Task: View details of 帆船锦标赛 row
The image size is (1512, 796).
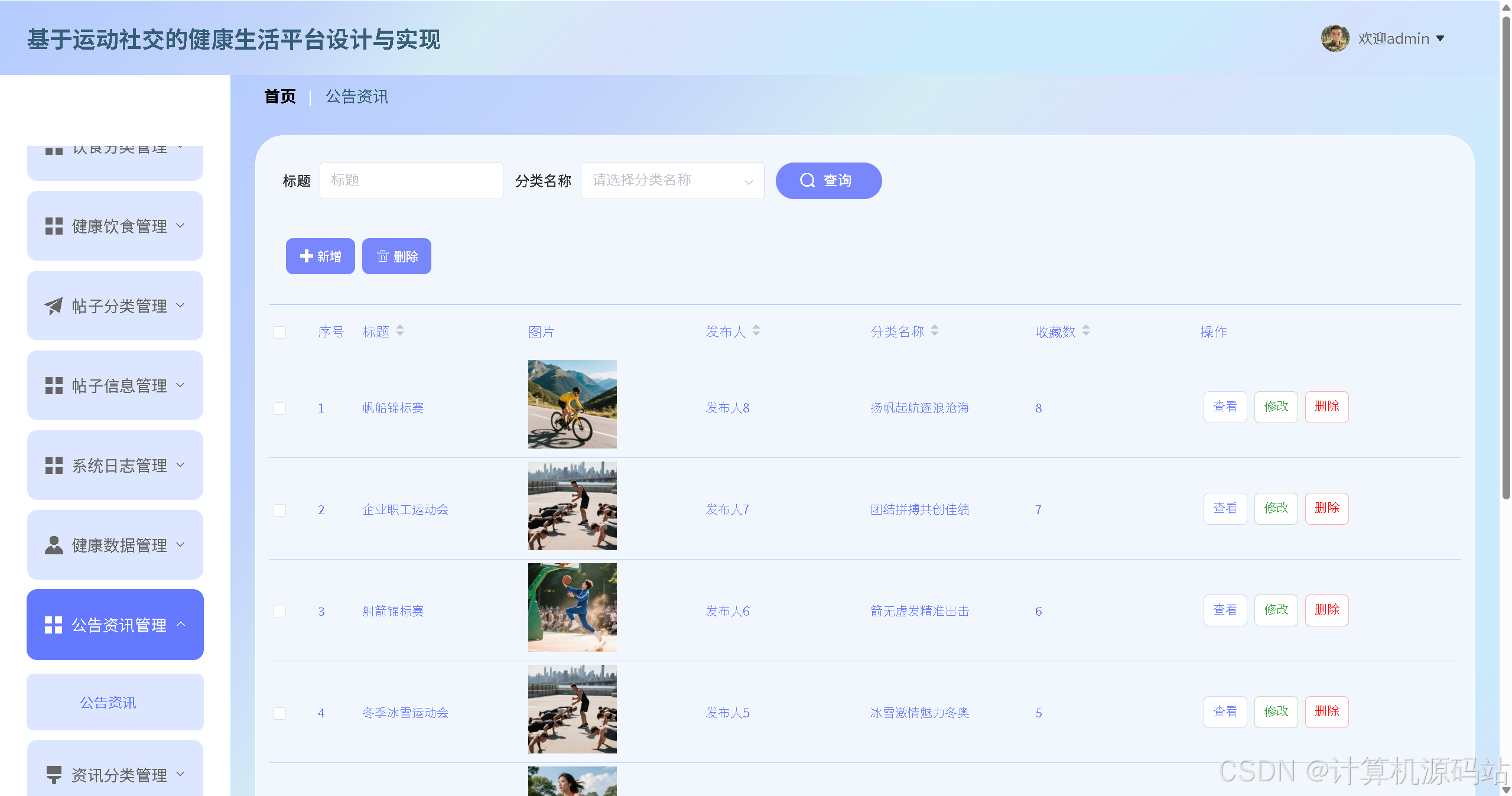Action: 1225,407
